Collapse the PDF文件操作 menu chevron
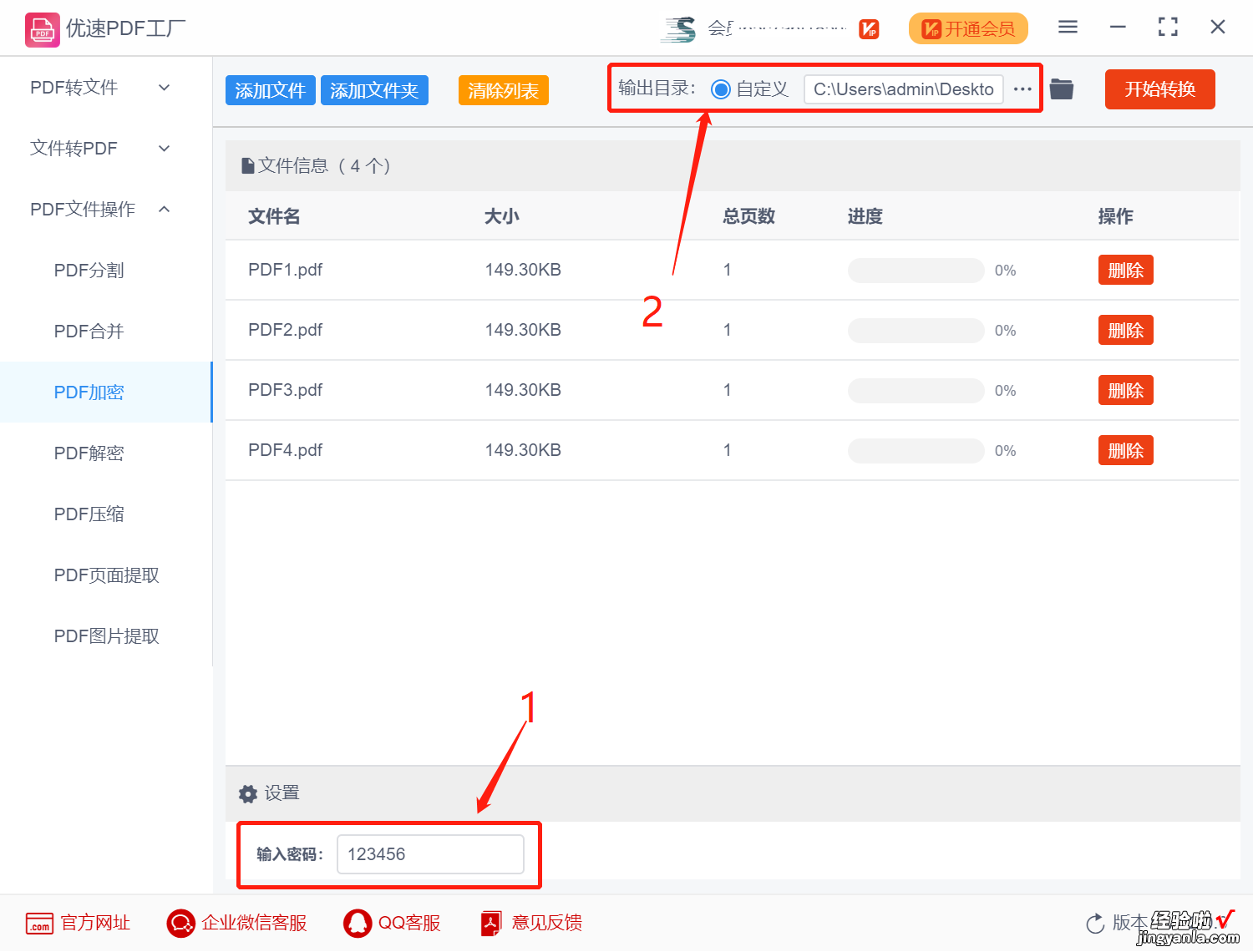Image resolution: width=1253 pixels, height=952 pixels. 165,209
